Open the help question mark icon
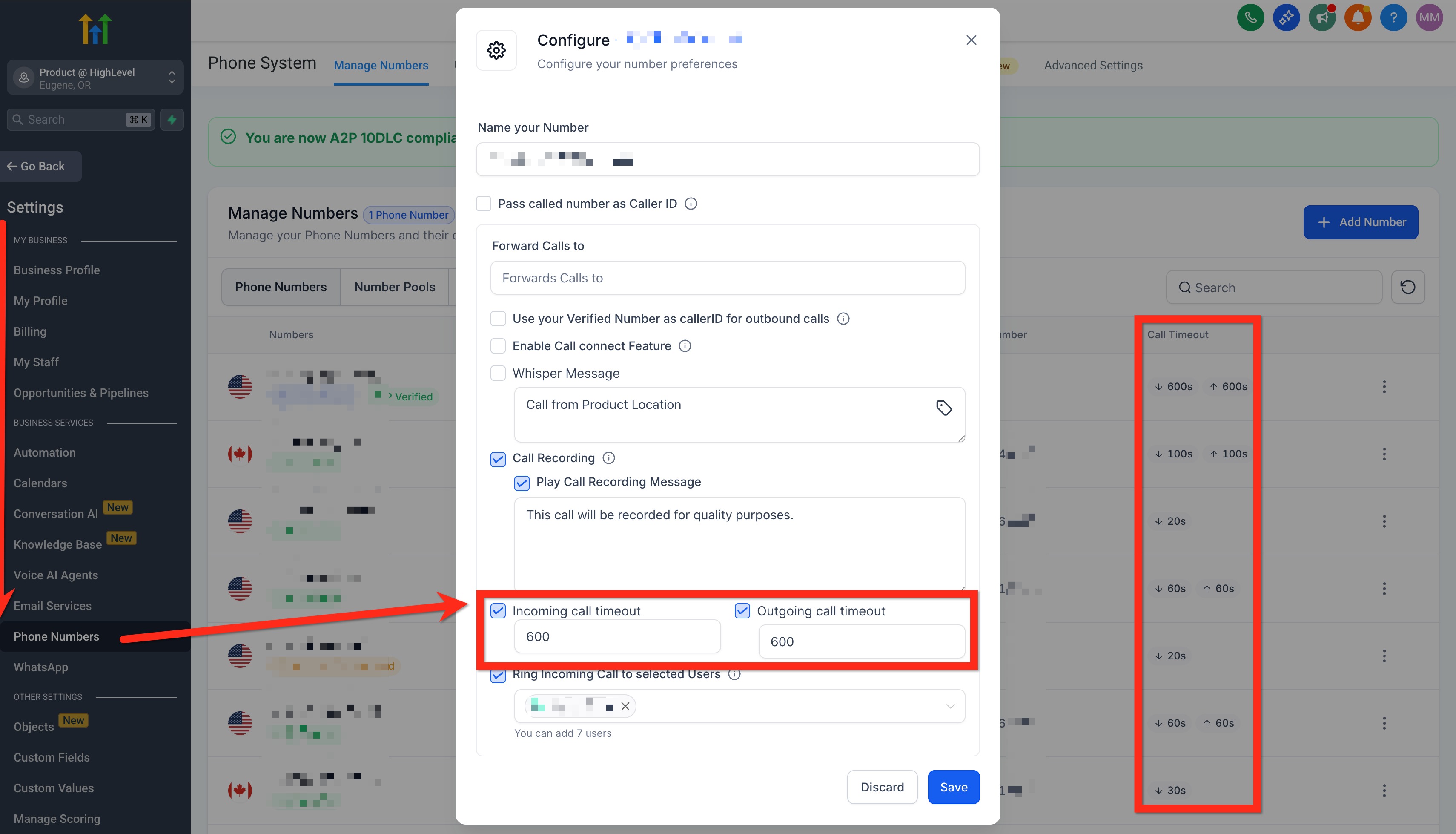1456x834 pixels. tap(1393, 18)
